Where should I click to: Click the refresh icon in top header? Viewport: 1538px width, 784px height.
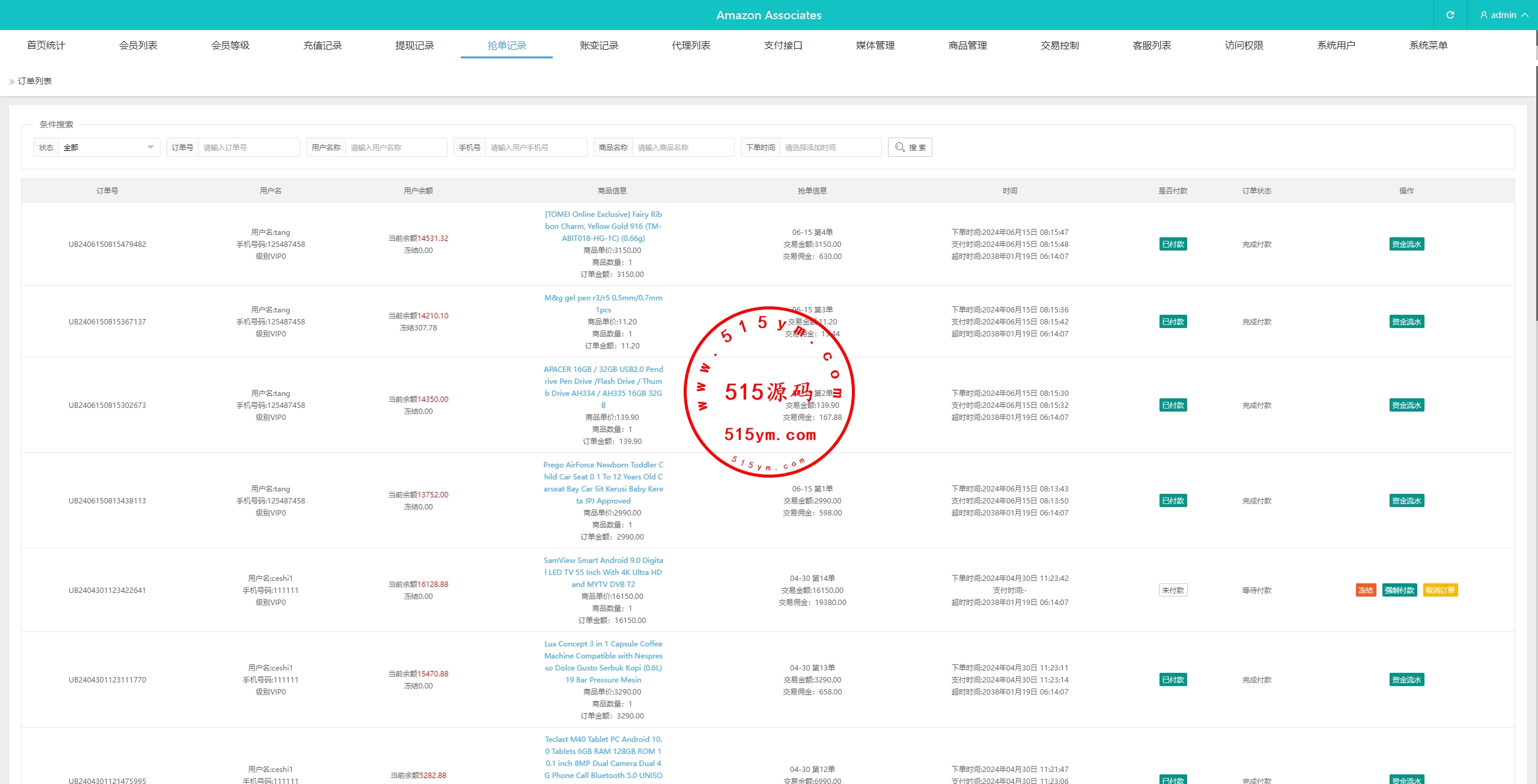point(1450,15)
